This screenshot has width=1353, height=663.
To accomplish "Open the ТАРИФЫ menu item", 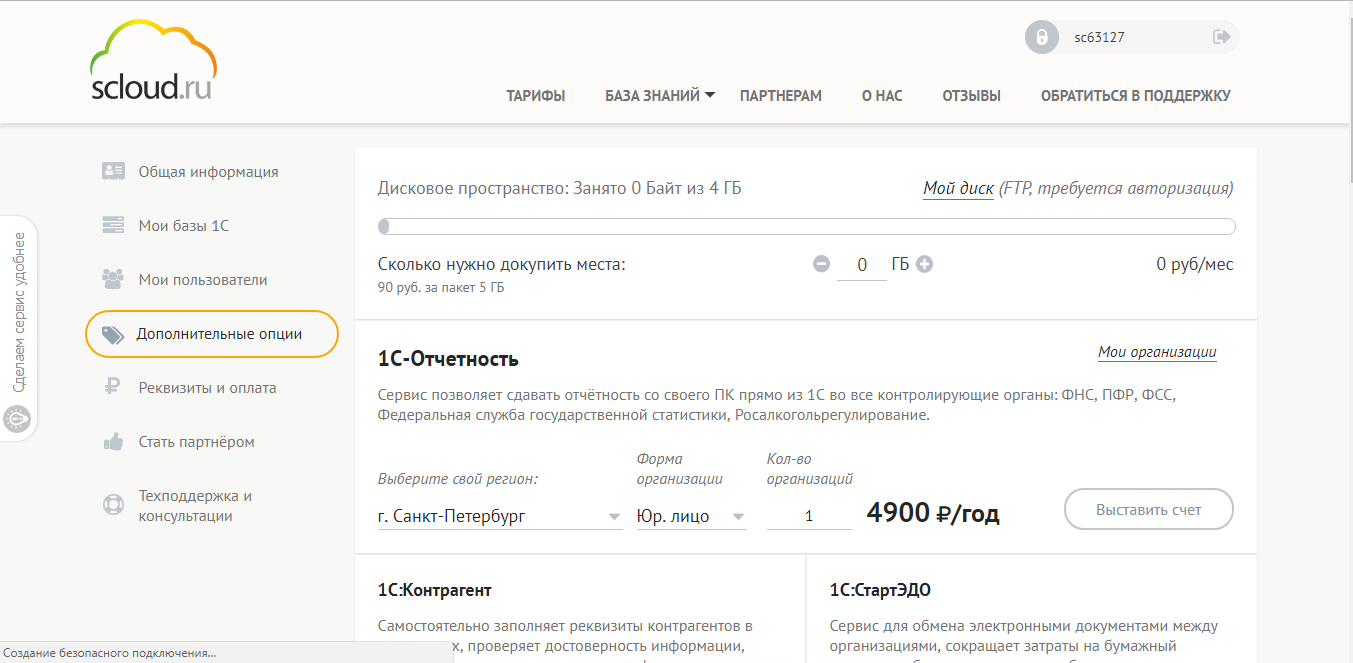I will point(536,95).
